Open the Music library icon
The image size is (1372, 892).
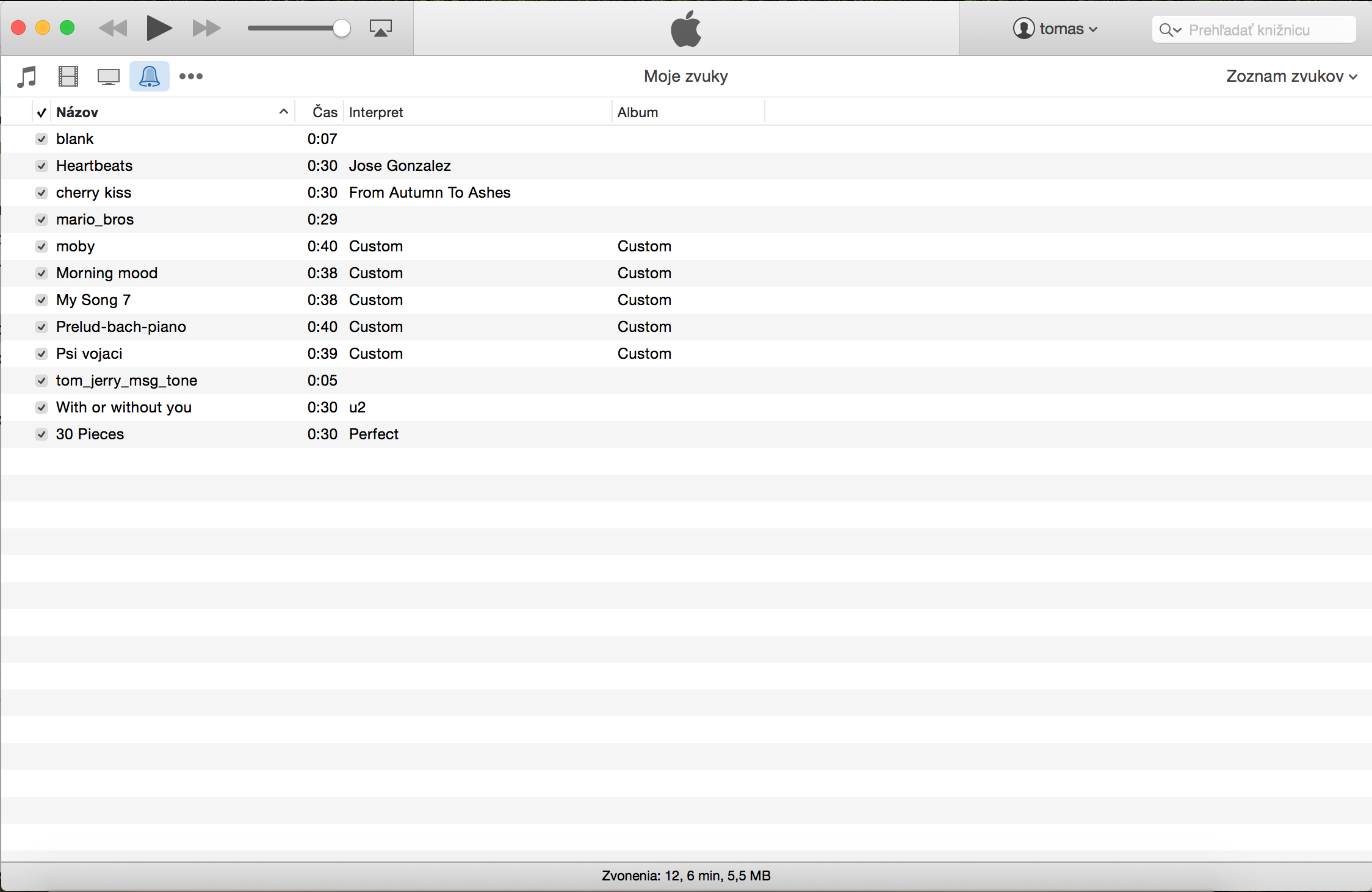[27, 77]
